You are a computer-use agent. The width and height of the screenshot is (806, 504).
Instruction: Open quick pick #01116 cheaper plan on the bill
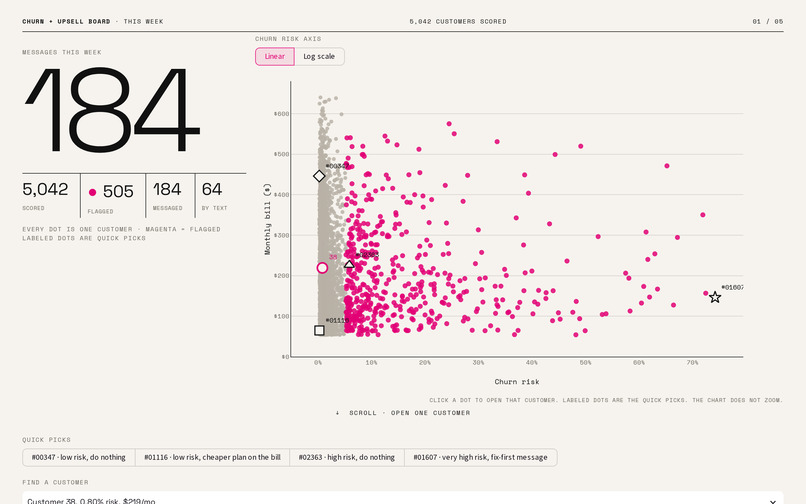(x=212, y=457)
